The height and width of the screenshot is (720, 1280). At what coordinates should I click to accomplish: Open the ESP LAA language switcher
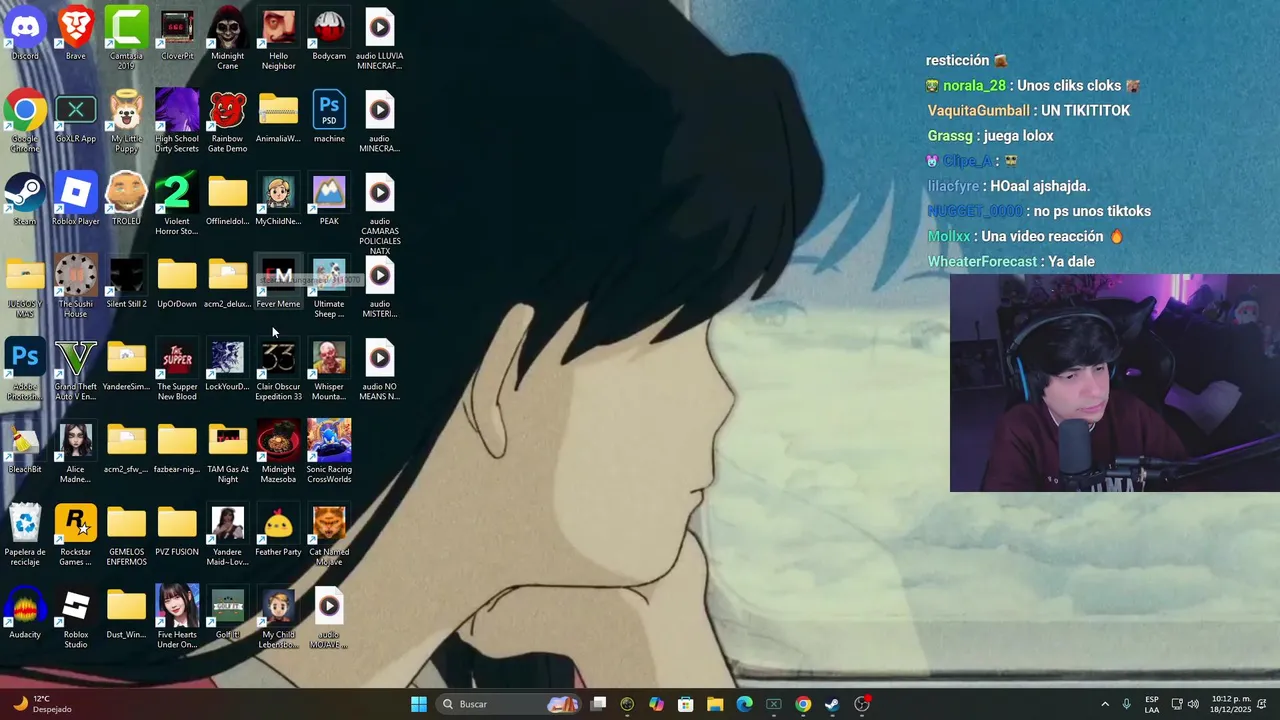[1152, 704]
